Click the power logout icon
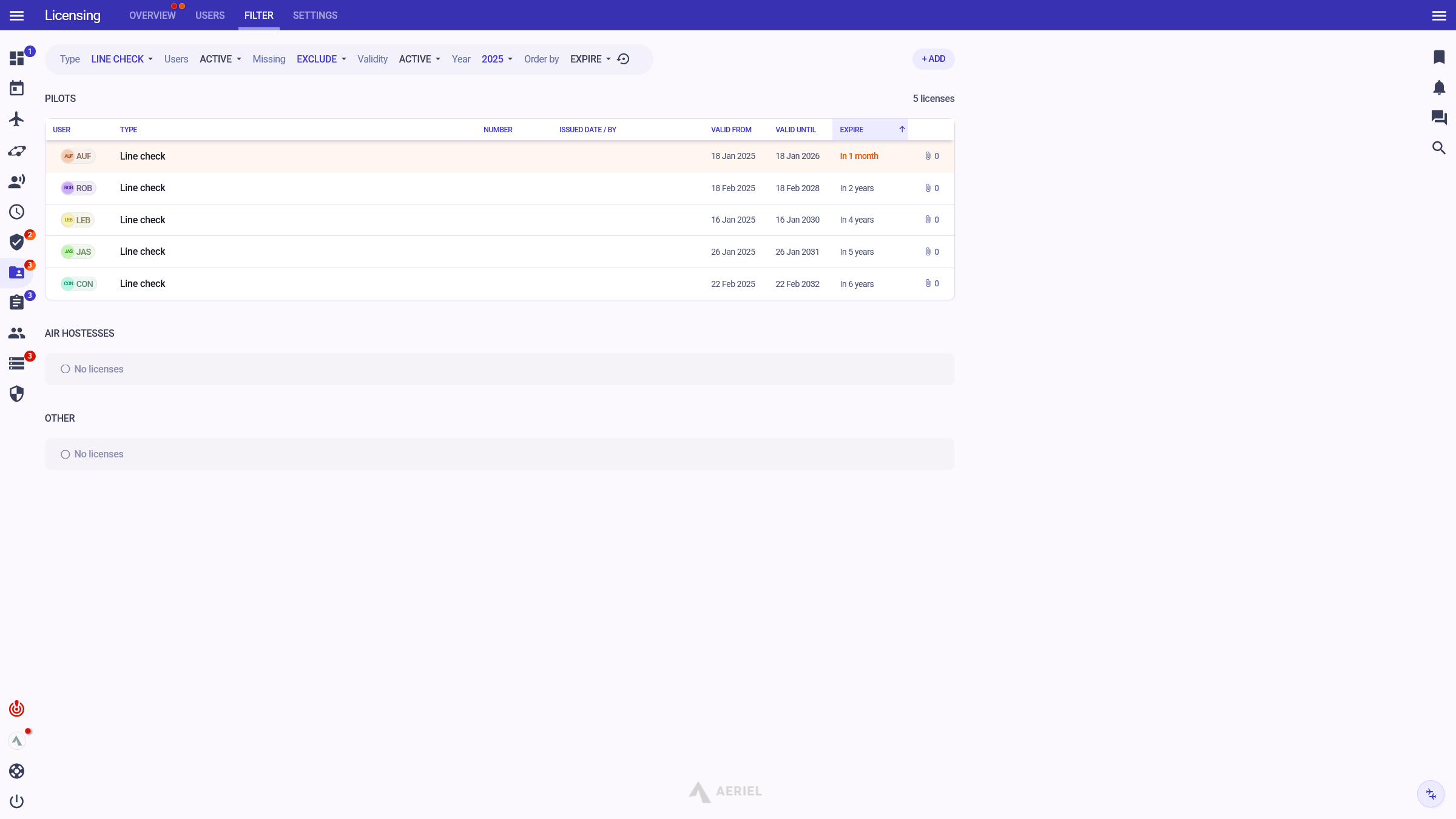This screenshot has width=1456, height=819. pos(16,801)
